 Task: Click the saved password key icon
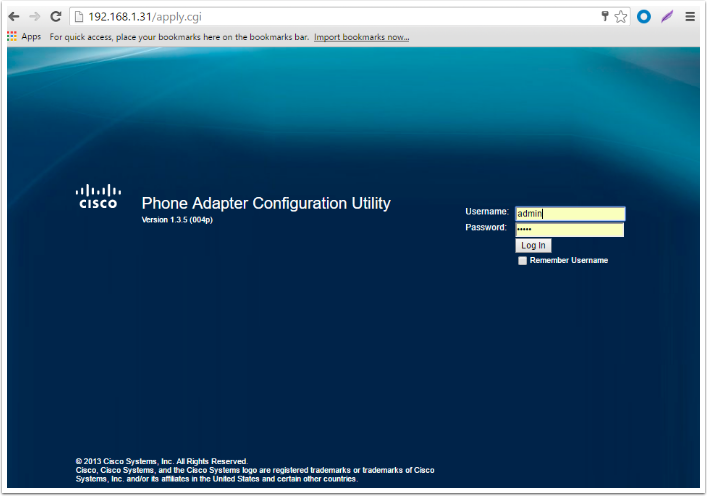[605, 17]
